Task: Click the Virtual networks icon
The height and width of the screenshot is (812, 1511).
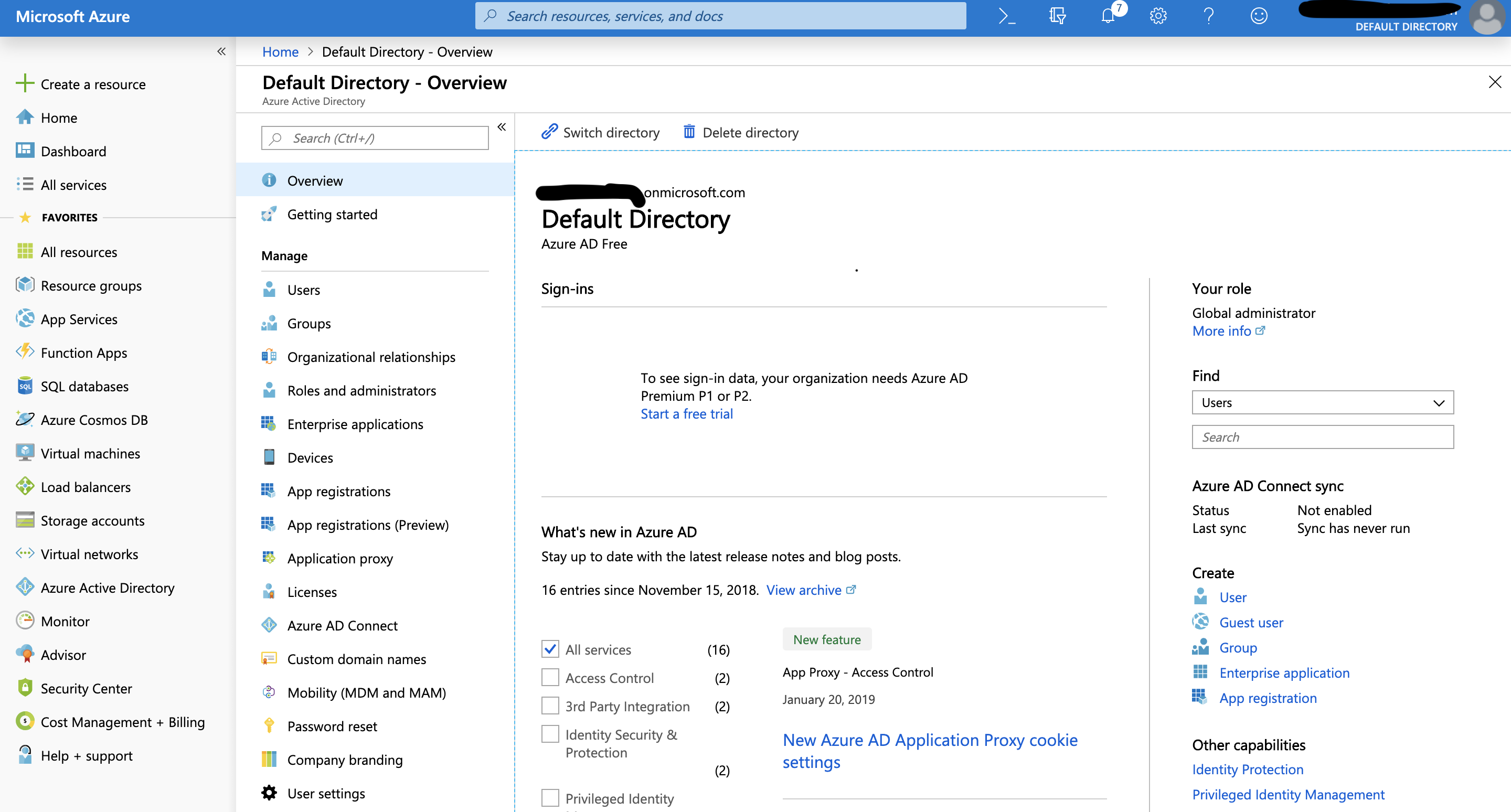Action: point(25,553)
